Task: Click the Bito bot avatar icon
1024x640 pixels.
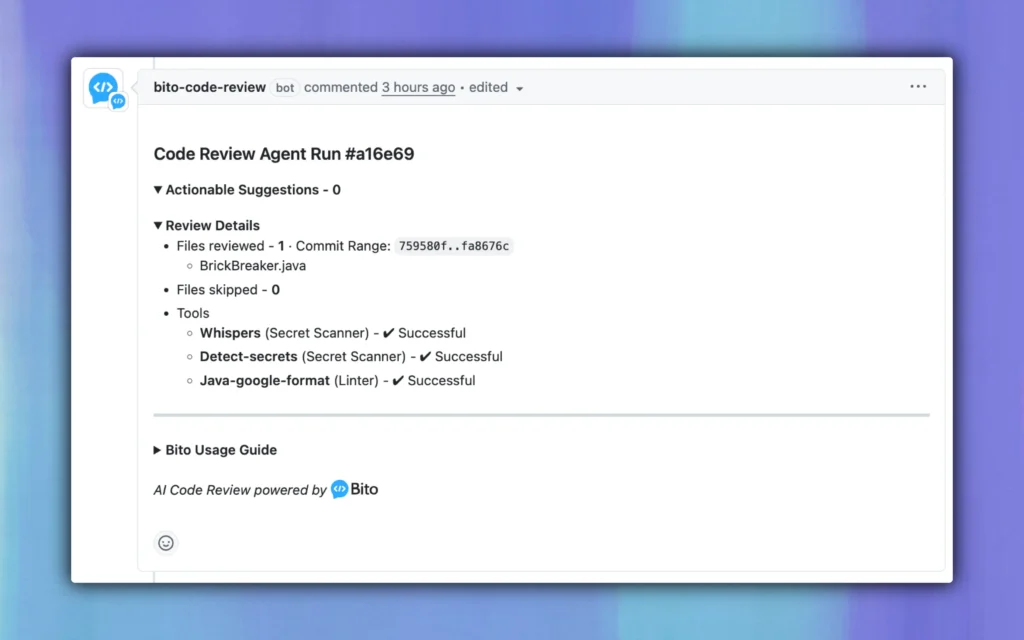Action: pos(102,87)
